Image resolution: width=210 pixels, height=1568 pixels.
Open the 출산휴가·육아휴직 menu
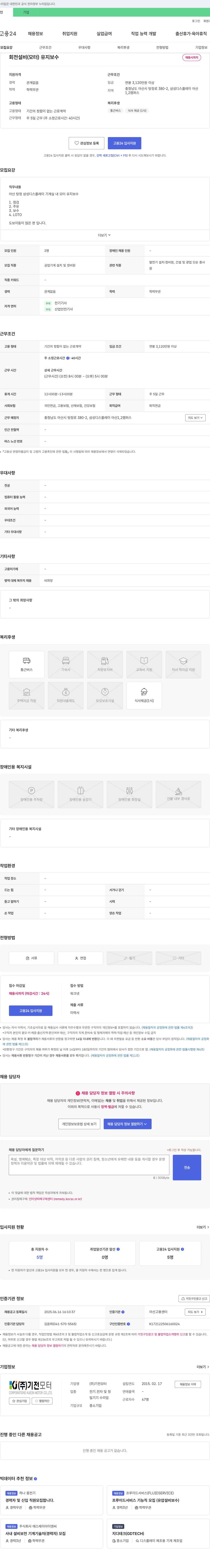tap(191, 33)
